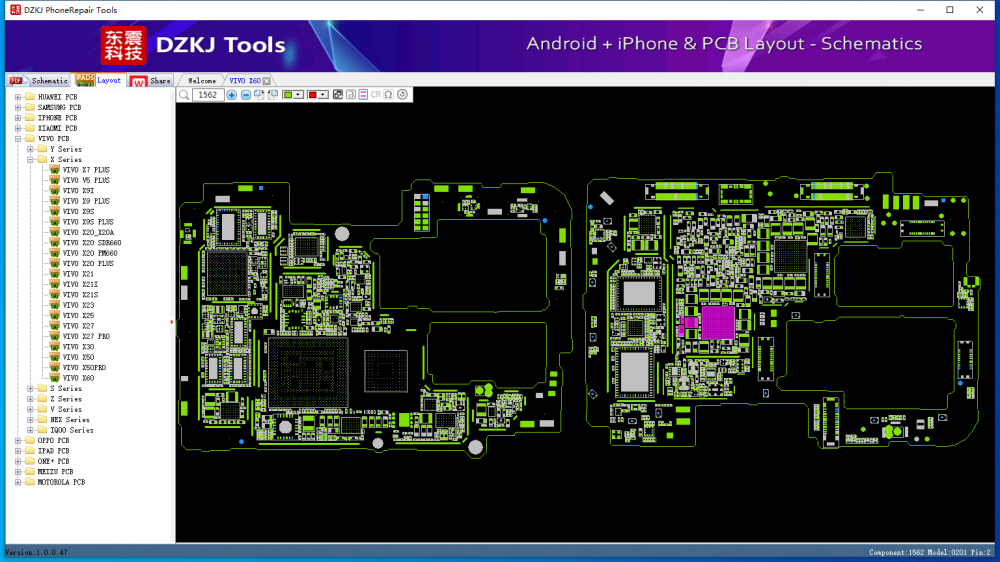The height and width of the screenshot is (562, 1000).
Task: Switch to the Layout tab
Action: 99,80
